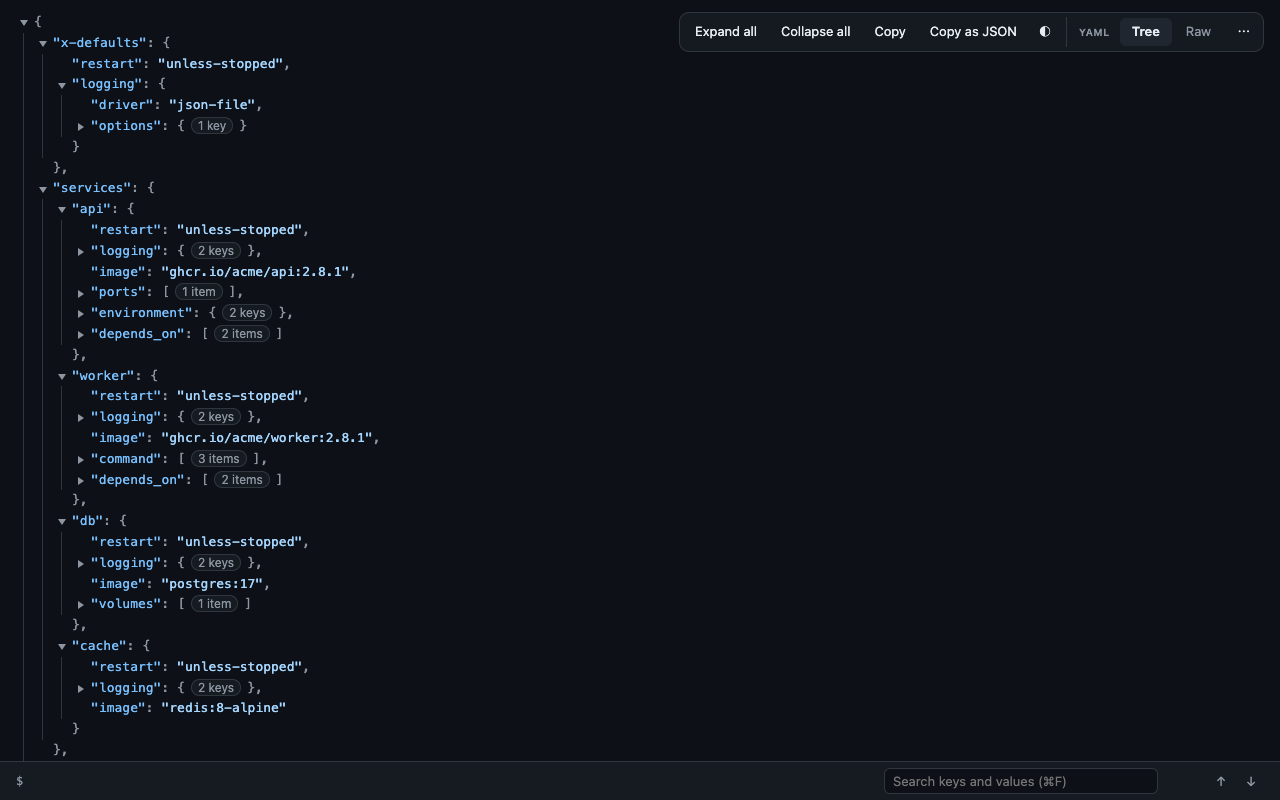Select value "ghcr.io/acme/worker:2.8.1"
Screen dimensions: 1280x800
(x=267, y=437)
